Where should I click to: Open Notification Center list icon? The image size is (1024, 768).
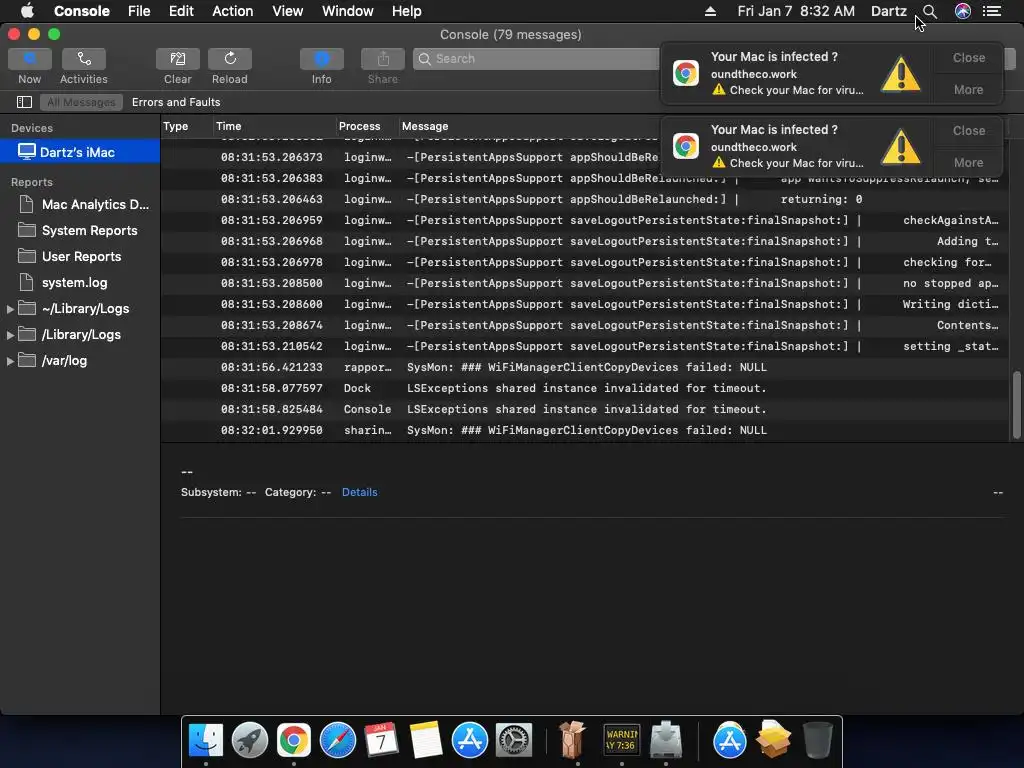coord(992,11)
